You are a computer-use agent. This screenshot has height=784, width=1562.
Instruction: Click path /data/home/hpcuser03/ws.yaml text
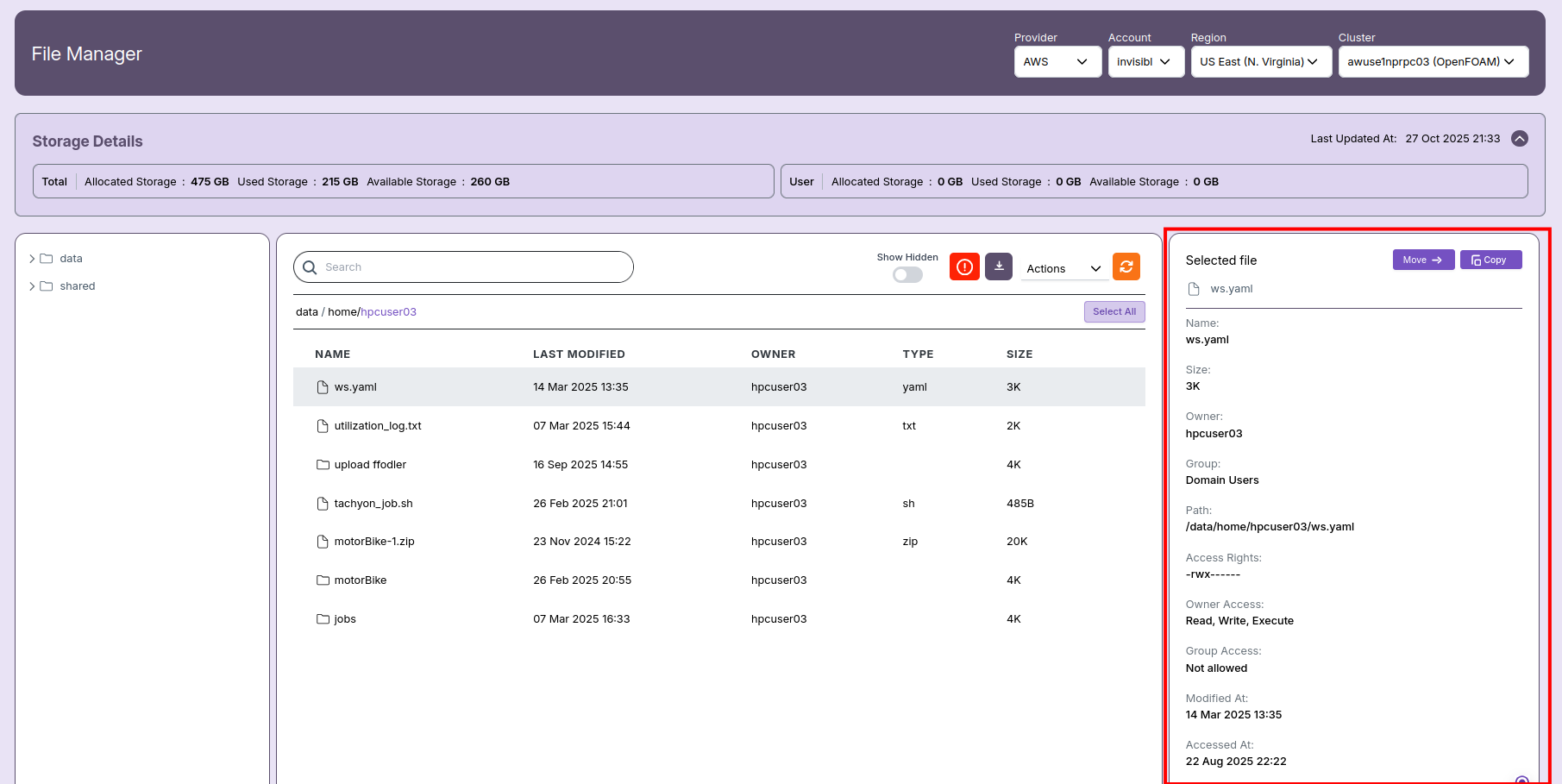pos(1270,527)
